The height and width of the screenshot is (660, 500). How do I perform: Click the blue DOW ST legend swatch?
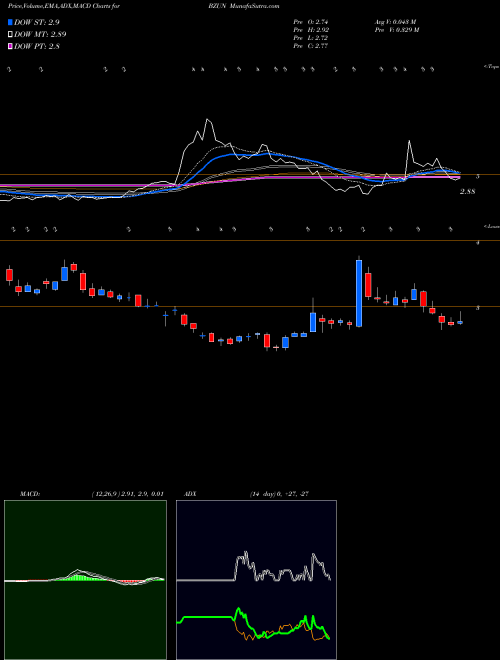(10, 23)
